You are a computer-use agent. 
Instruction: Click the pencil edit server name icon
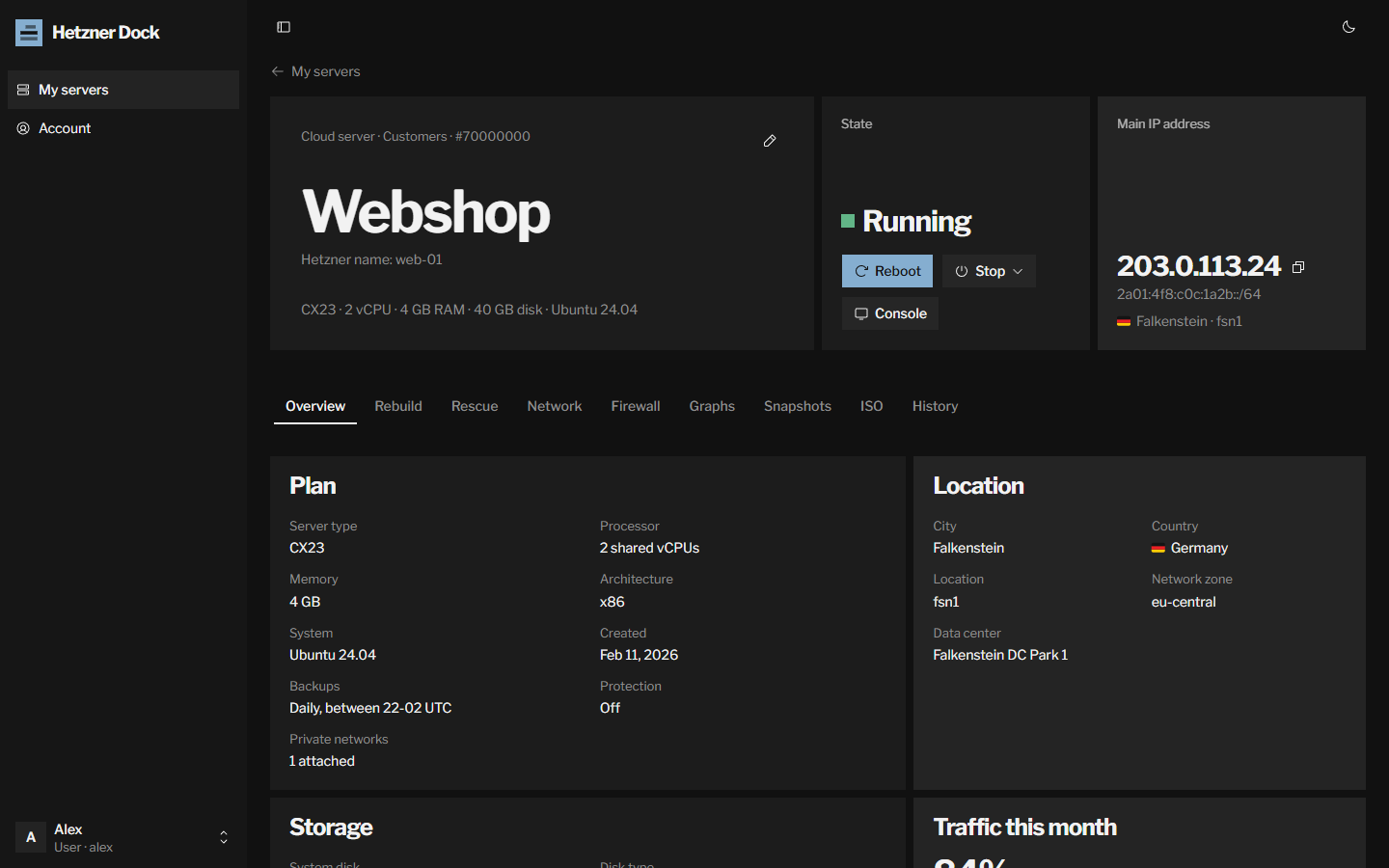pyautogui.click(x=770, y=141)
